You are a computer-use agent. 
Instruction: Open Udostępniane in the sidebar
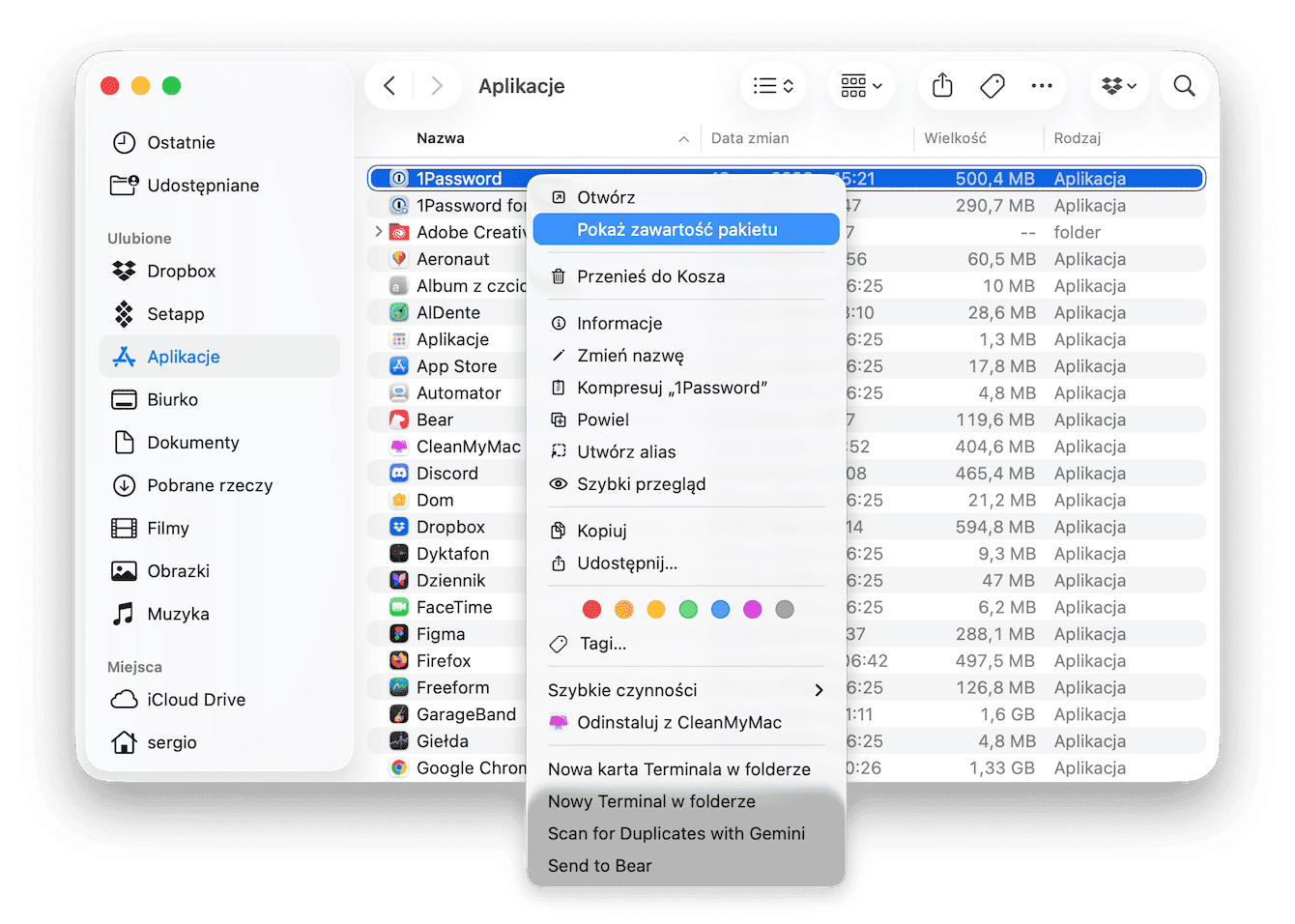(x=221, y=186)
